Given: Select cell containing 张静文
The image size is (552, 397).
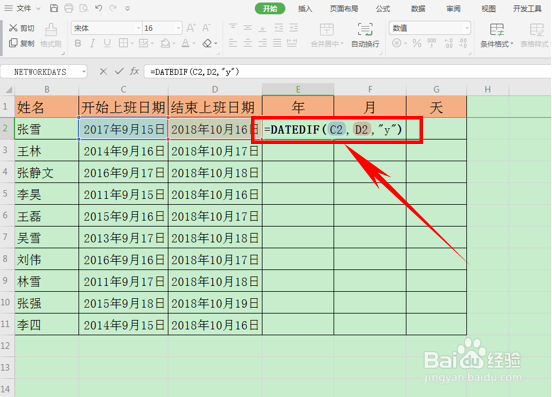Looking at the screenshot, I should pyautogui.click(x=46, y=172).
